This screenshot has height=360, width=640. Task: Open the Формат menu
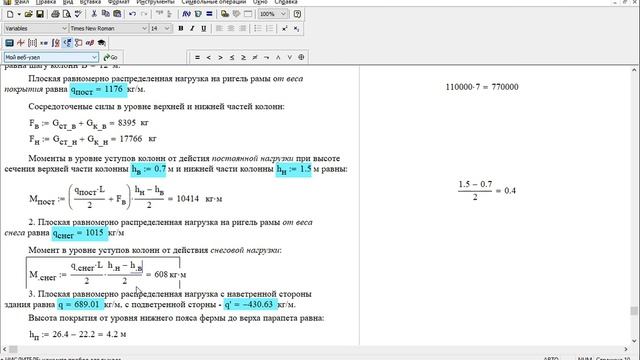click(x=118, y=2)
